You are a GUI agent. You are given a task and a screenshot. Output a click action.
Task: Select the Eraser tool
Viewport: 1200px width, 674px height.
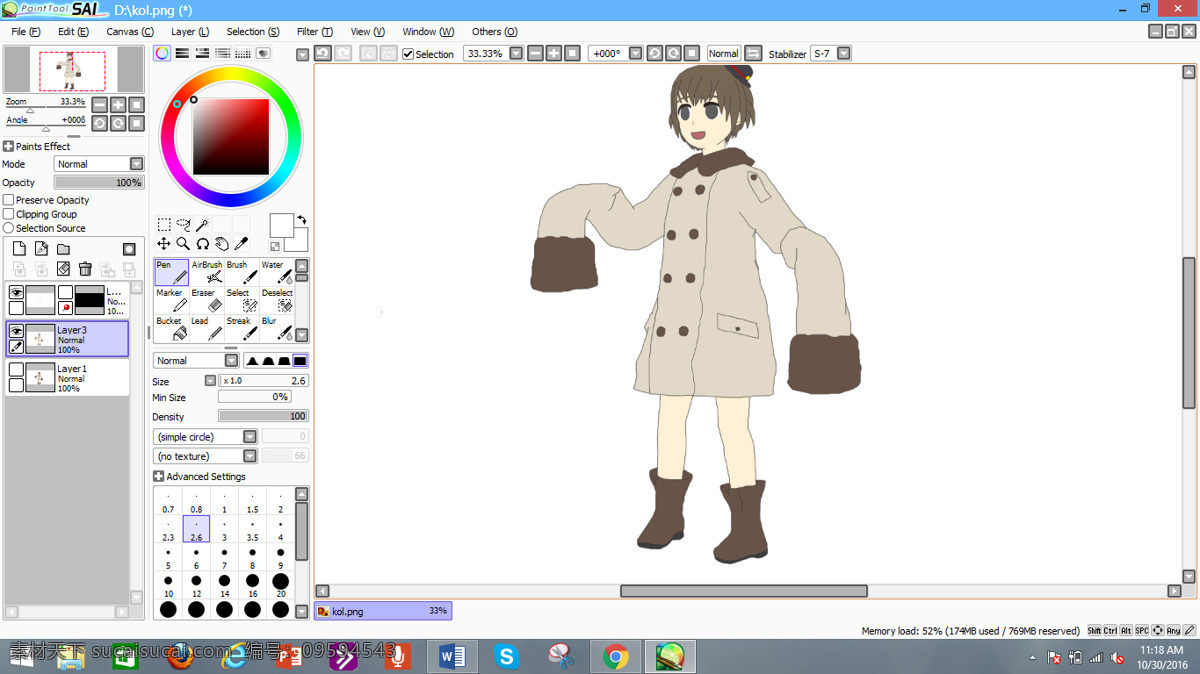207,300
